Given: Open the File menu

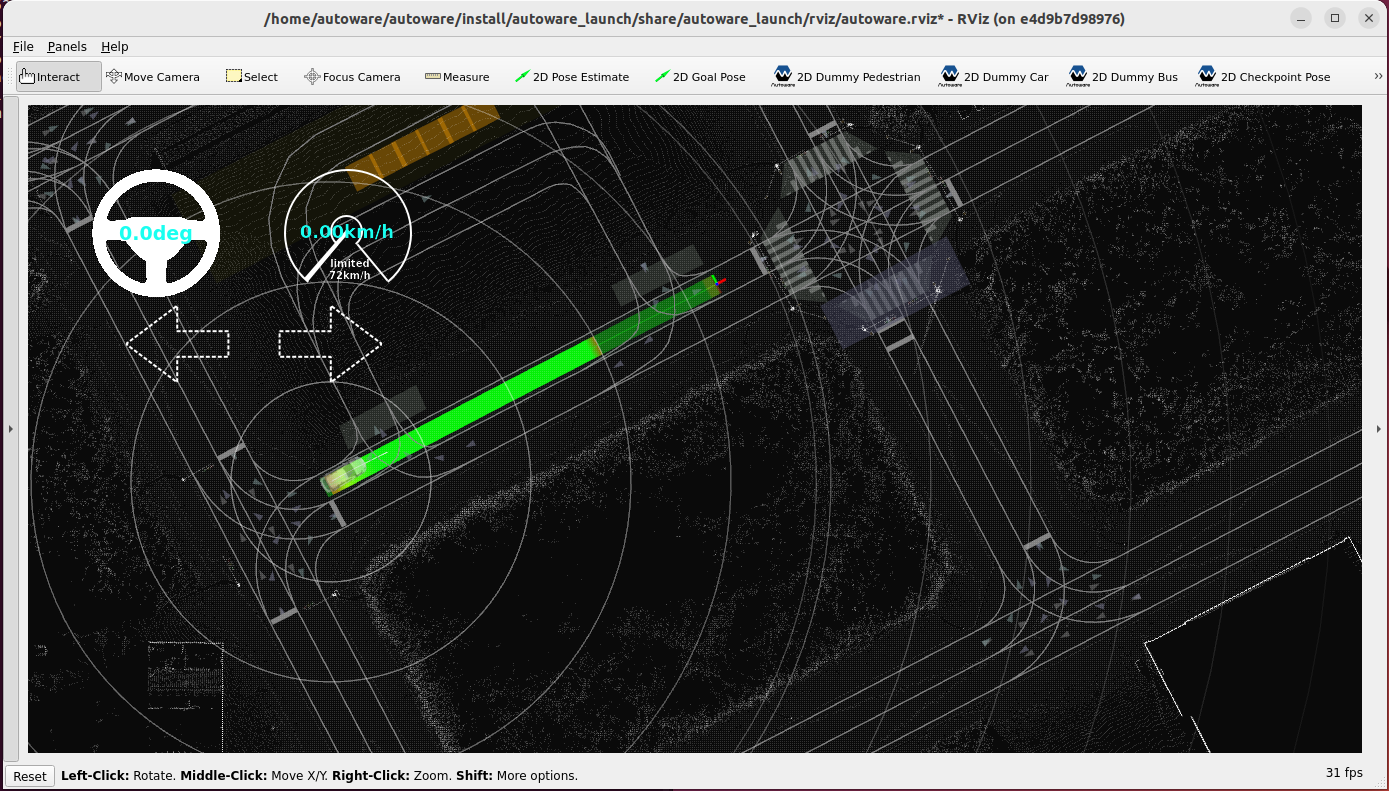Looking at the screenshot, I should pyautogui.click(x=22, y=46).
